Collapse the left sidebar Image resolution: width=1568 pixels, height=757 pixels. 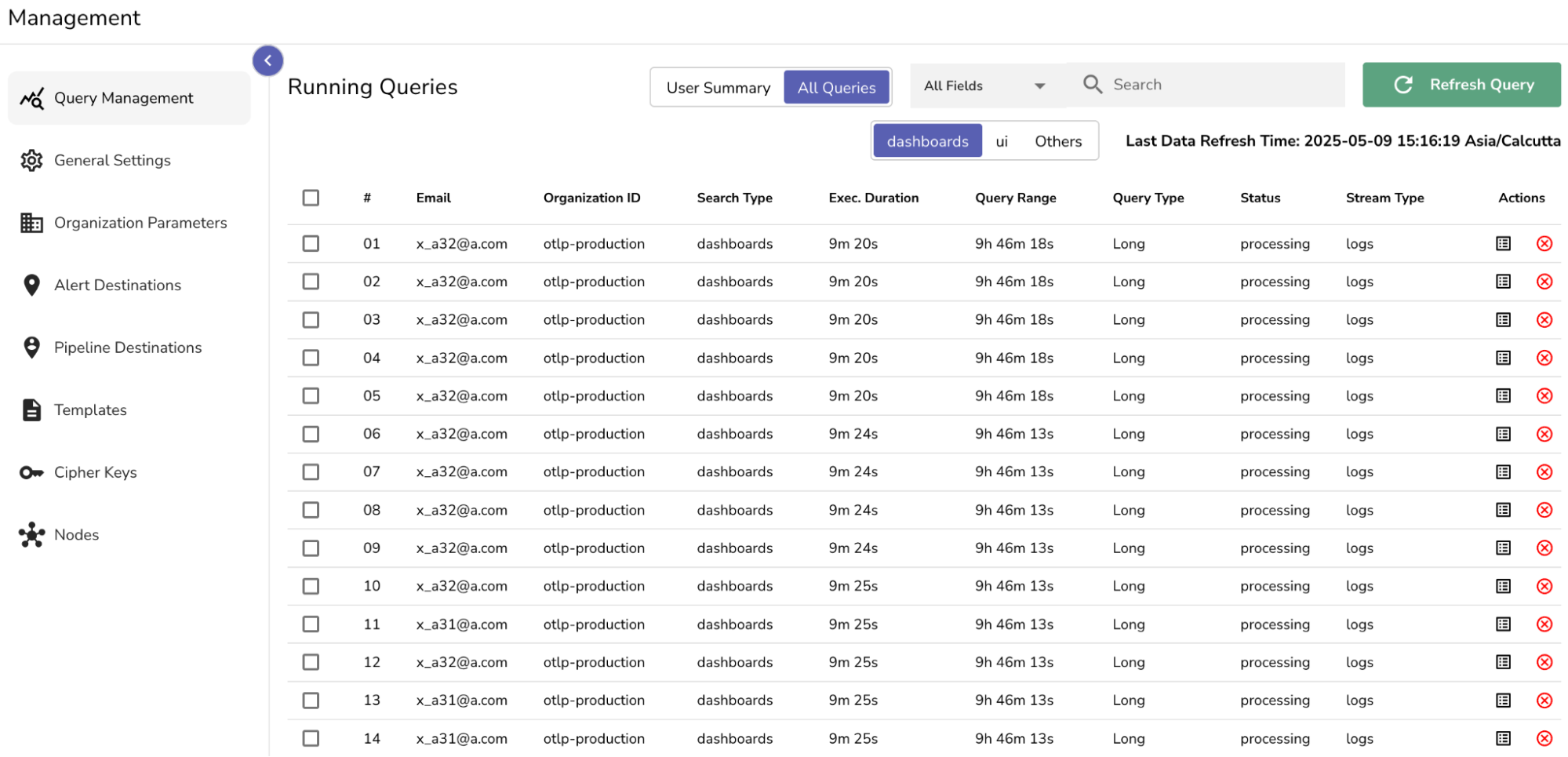pos(267,60)
